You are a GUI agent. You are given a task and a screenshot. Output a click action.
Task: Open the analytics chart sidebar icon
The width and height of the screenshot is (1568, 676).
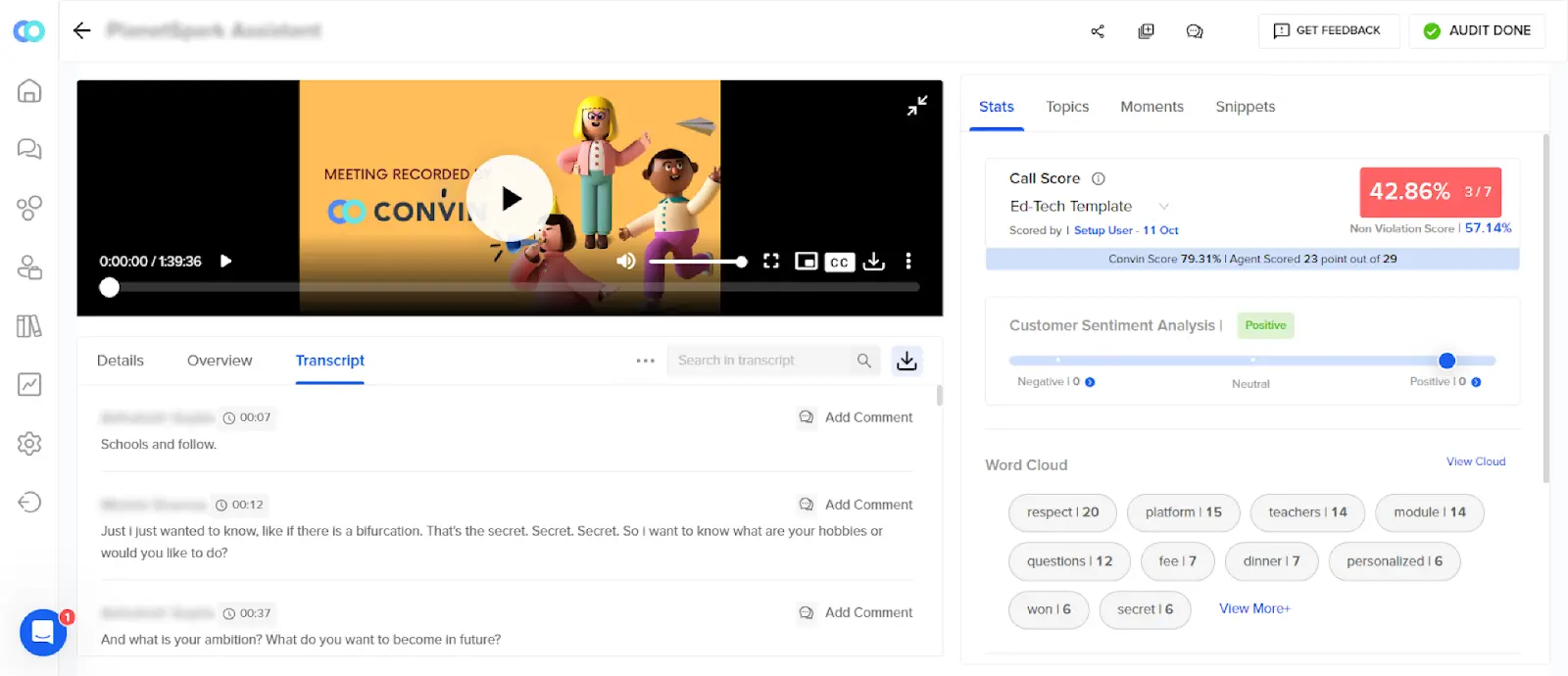29,384
